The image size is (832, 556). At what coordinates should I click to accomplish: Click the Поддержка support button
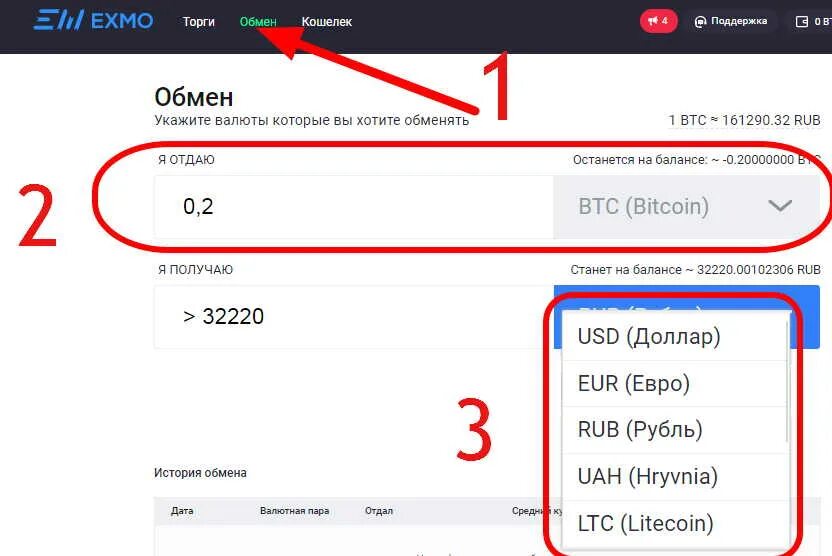pos(731,21)
